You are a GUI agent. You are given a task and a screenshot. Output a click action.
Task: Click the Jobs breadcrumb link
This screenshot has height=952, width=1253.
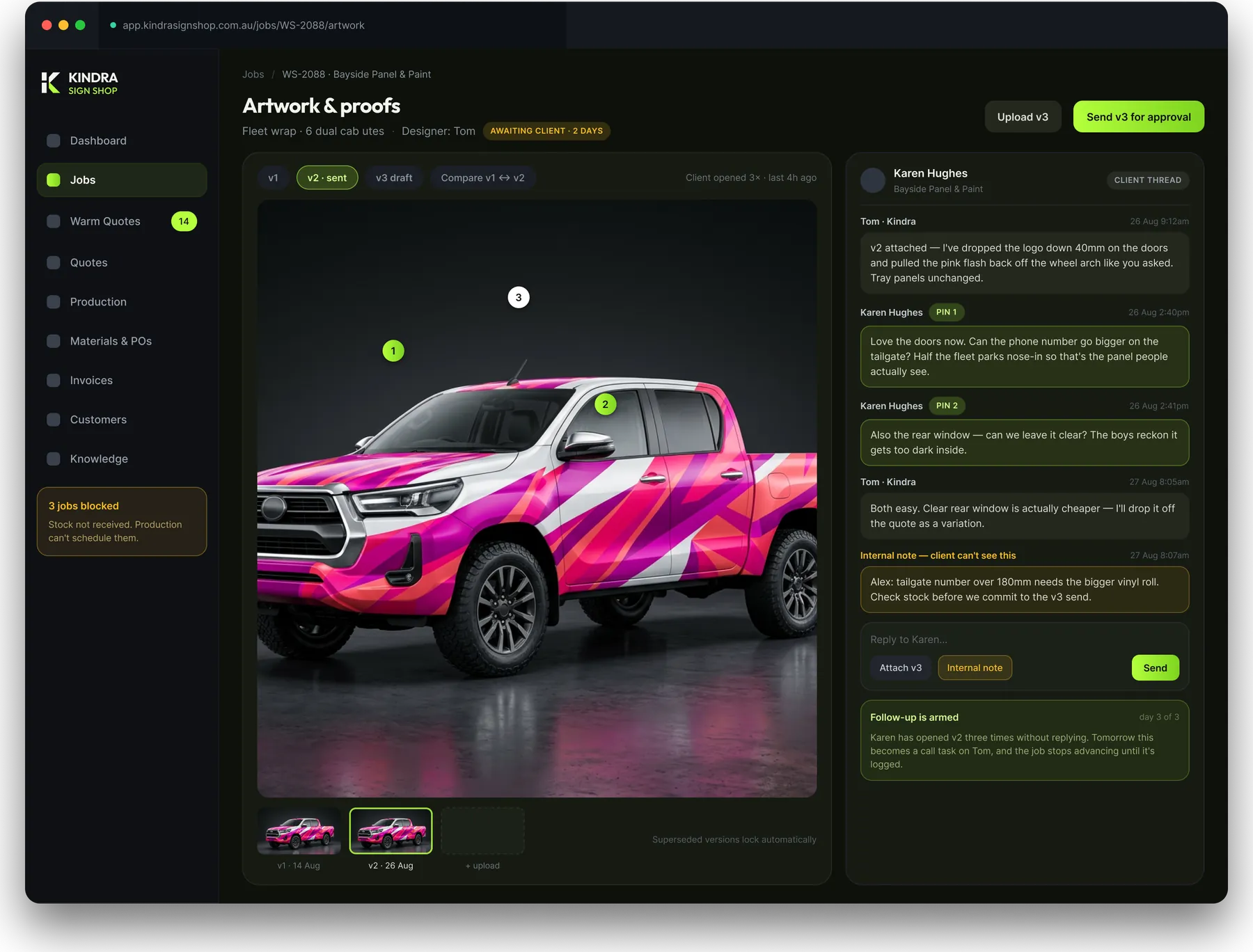pyautogui.click(x=253, y=74)
